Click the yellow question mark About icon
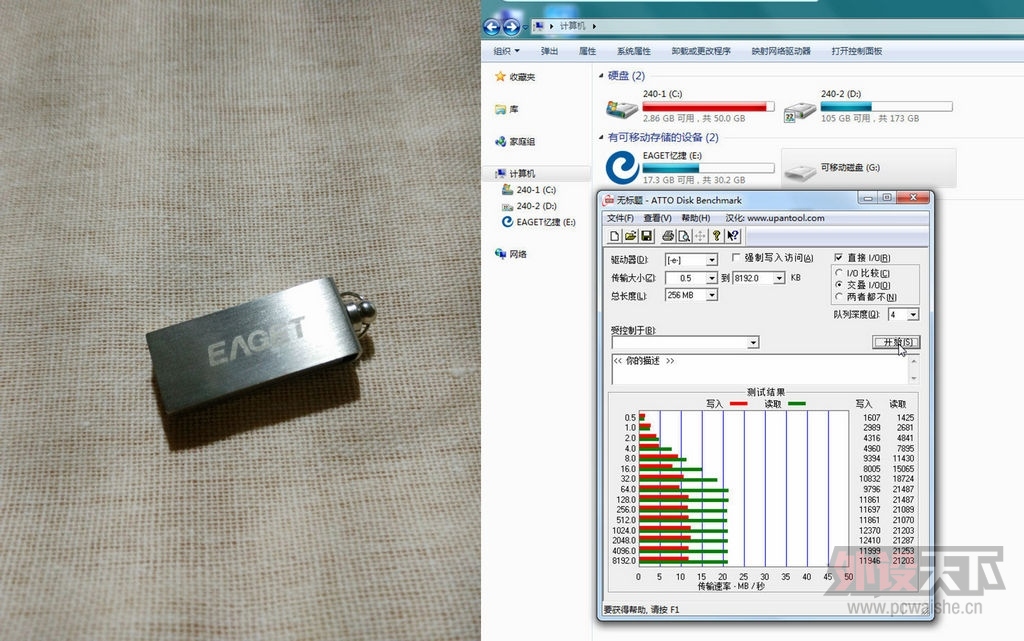 point(716,236)
